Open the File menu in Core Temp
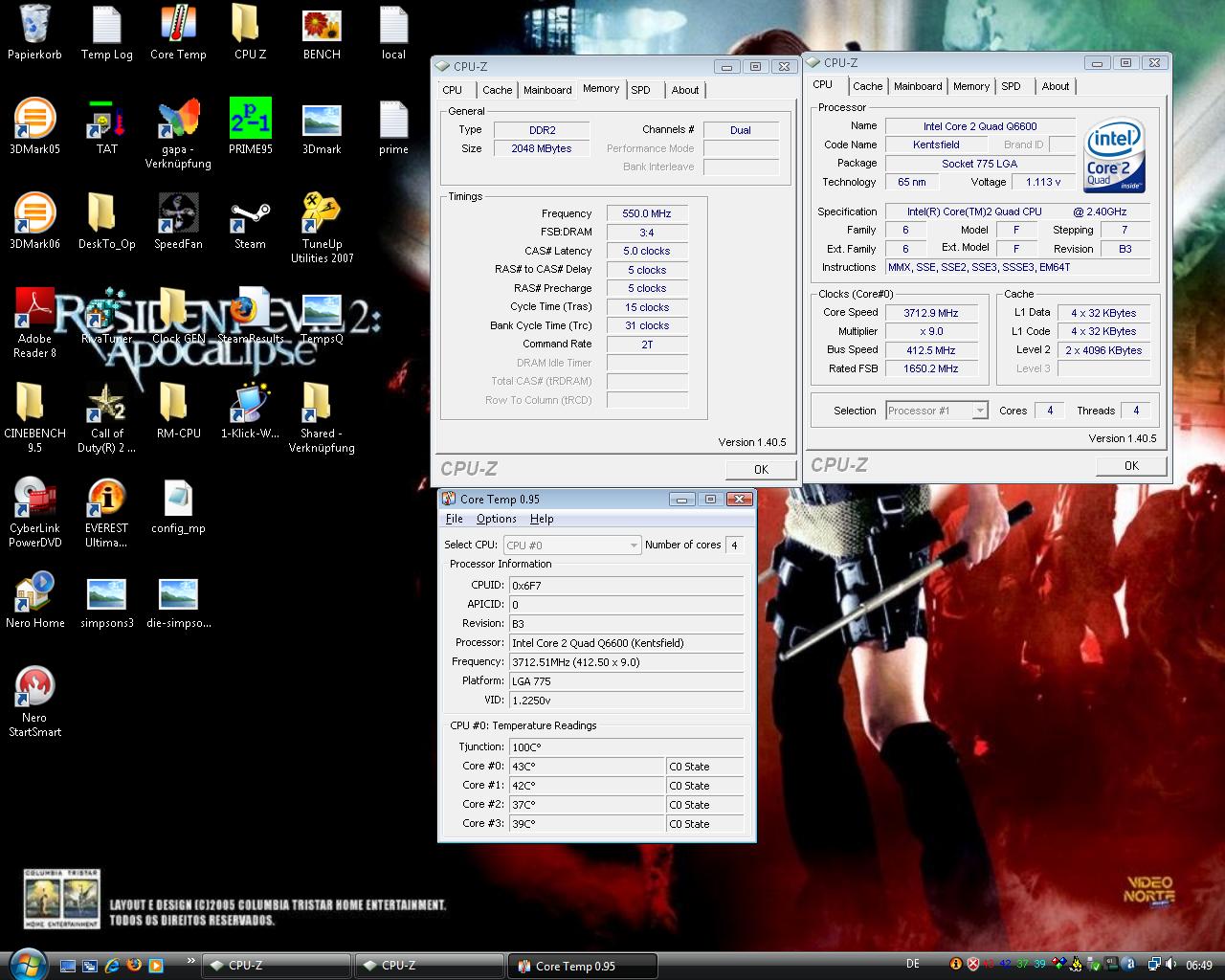1225x980 pixels. tap(455, 519)
